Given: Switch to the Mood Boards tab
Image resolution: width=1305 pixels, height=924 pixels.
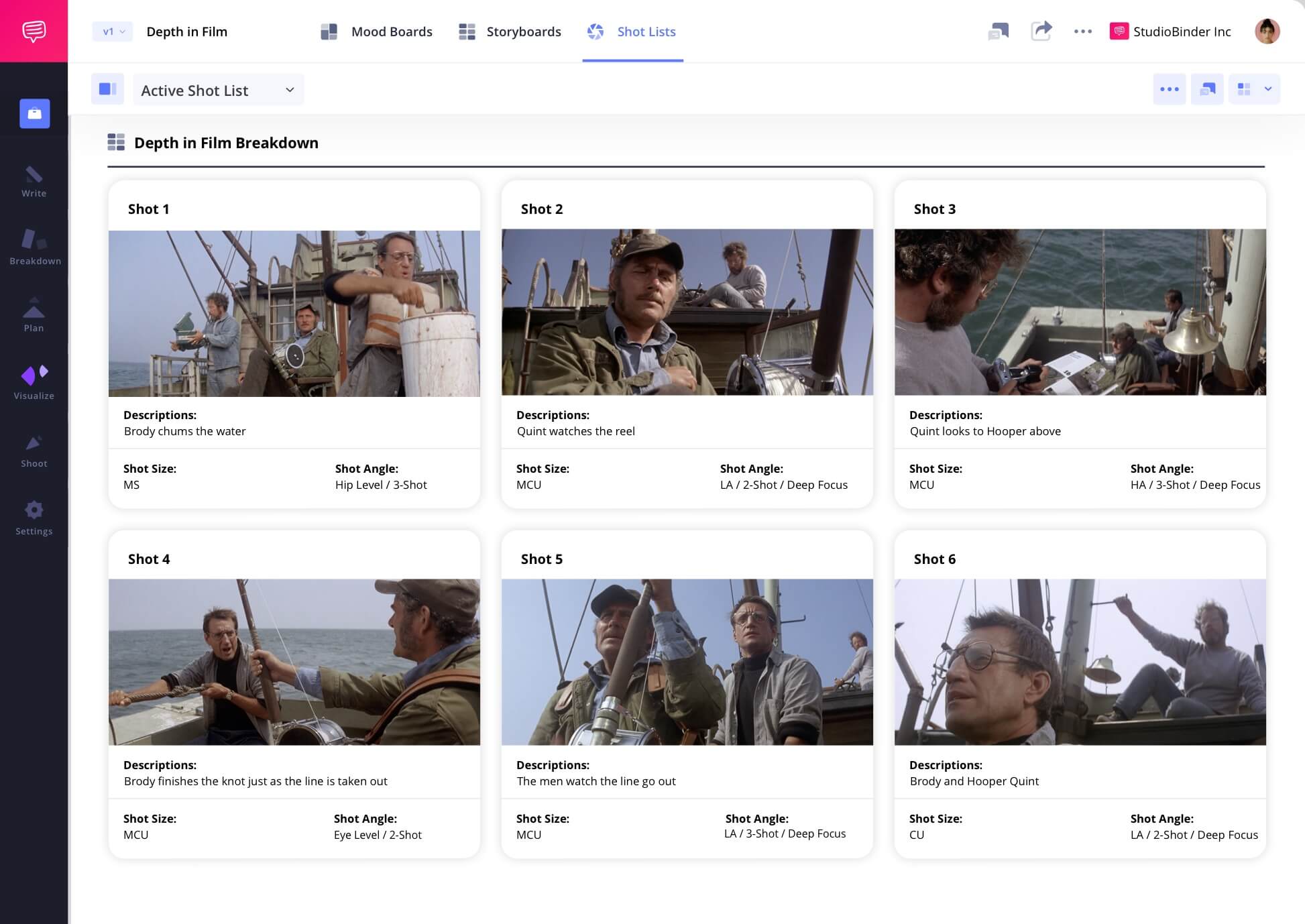Looking at the screenshot, I should pos(378,31).
